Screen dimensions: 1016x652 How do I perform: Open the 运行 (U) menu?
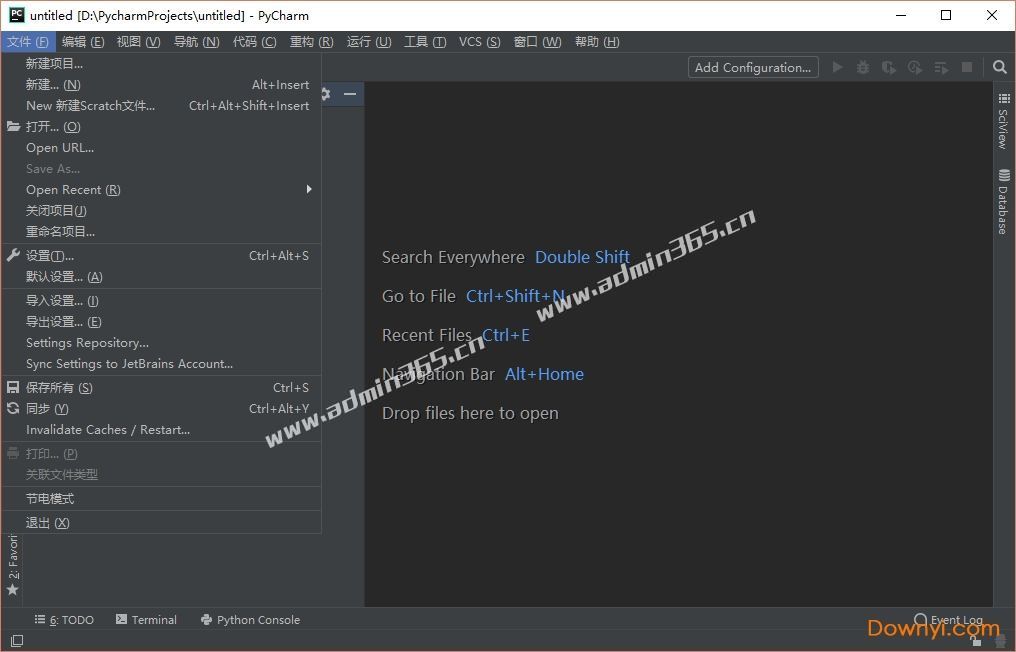pos(369,41)
